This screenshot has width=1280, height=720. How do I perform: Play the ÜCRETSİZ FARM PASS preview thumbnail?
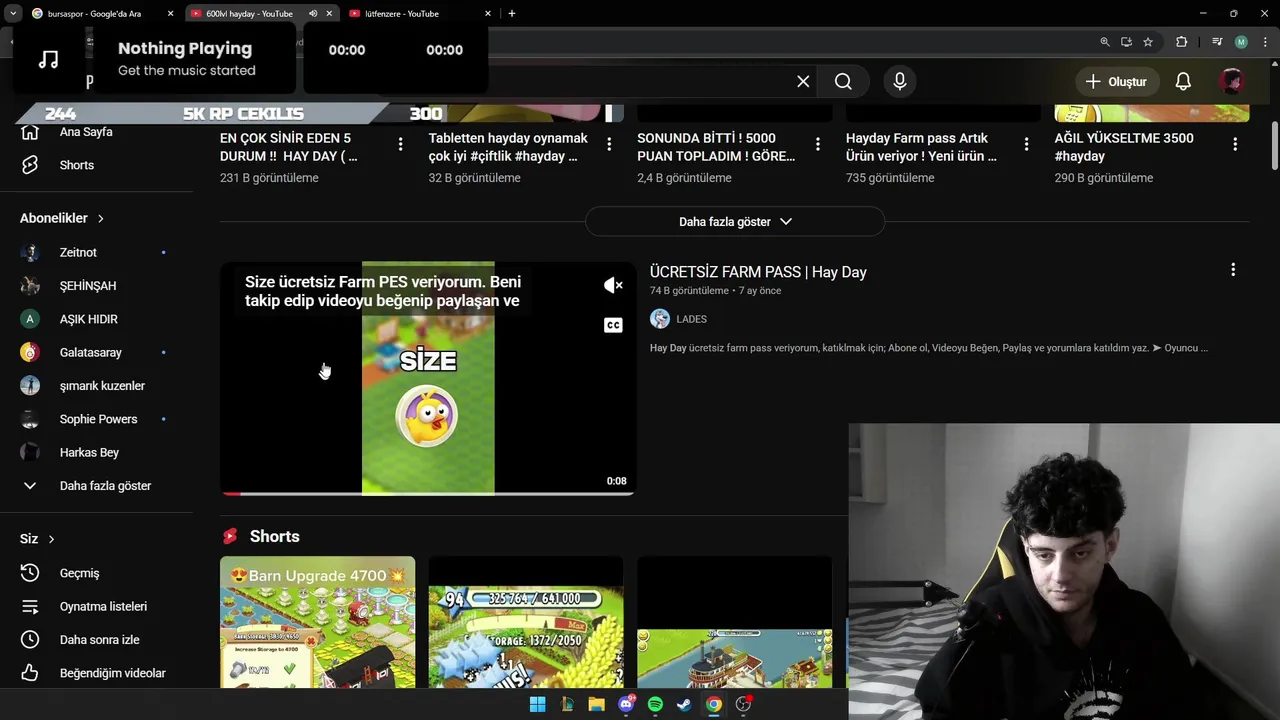(428, 378)
